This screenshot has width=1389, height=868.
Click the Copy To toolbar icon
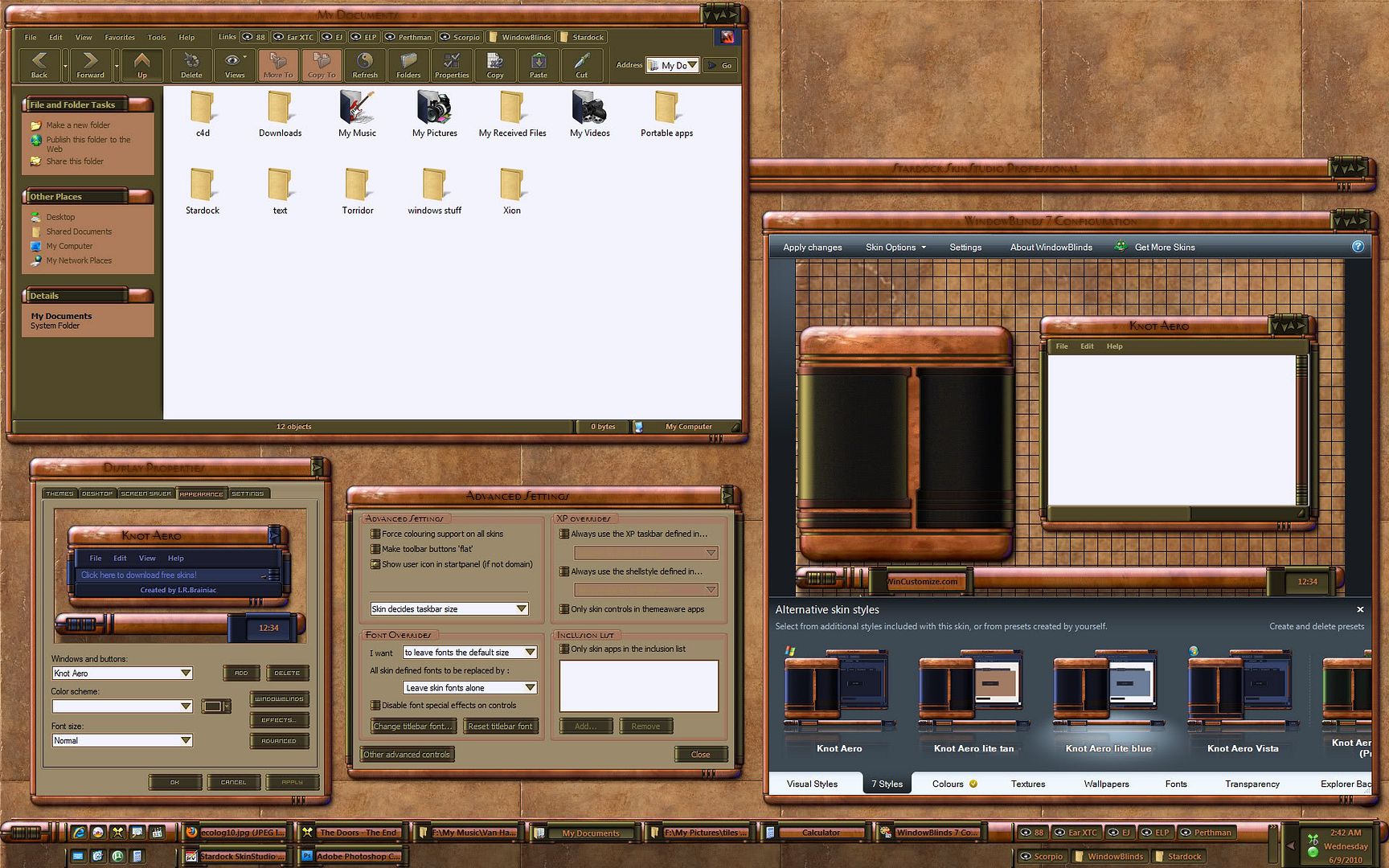(x=322, y=64)
